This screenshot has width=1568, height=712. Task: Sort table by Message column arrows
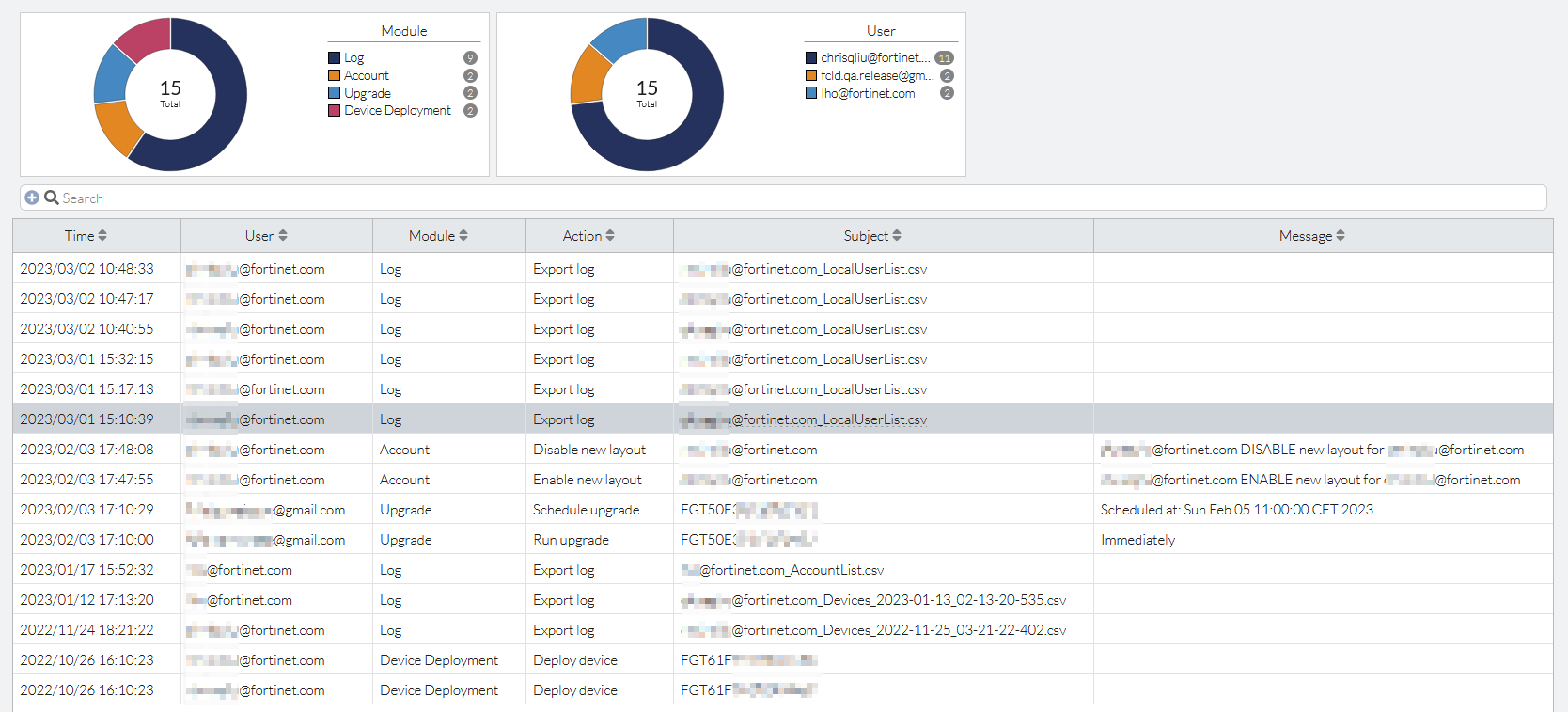(1341, 236)
